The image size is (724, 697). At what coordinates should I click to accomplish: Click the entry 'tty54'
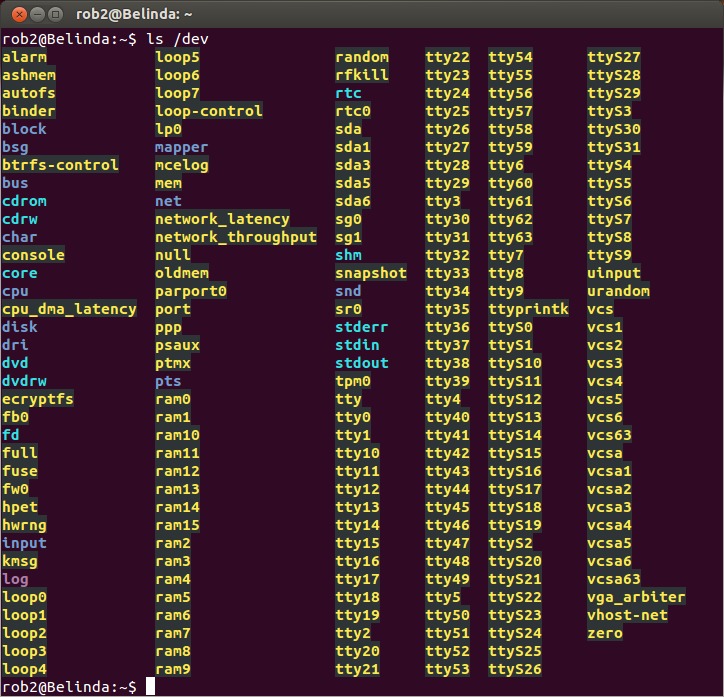(x=511, y=57)
